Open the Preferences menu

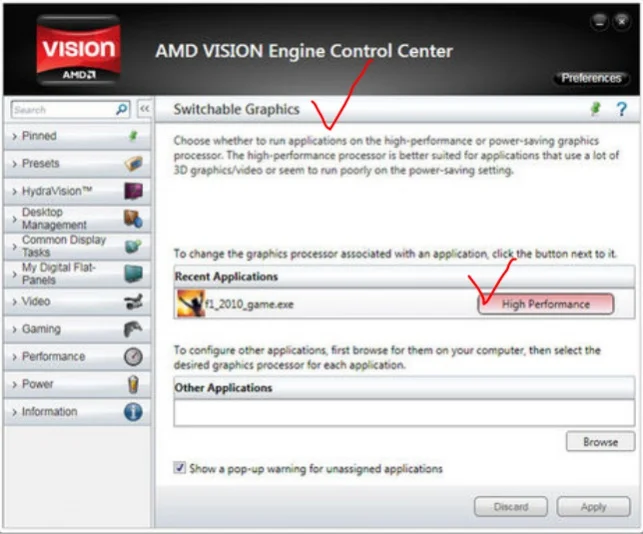click(590, 78)
